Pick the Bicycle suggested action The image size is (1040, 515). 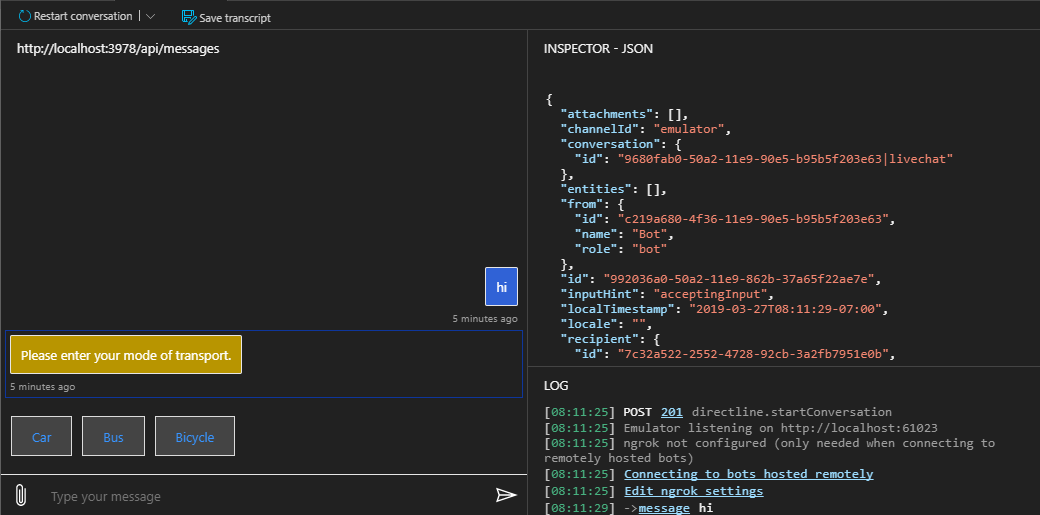(x=195, y=437)
